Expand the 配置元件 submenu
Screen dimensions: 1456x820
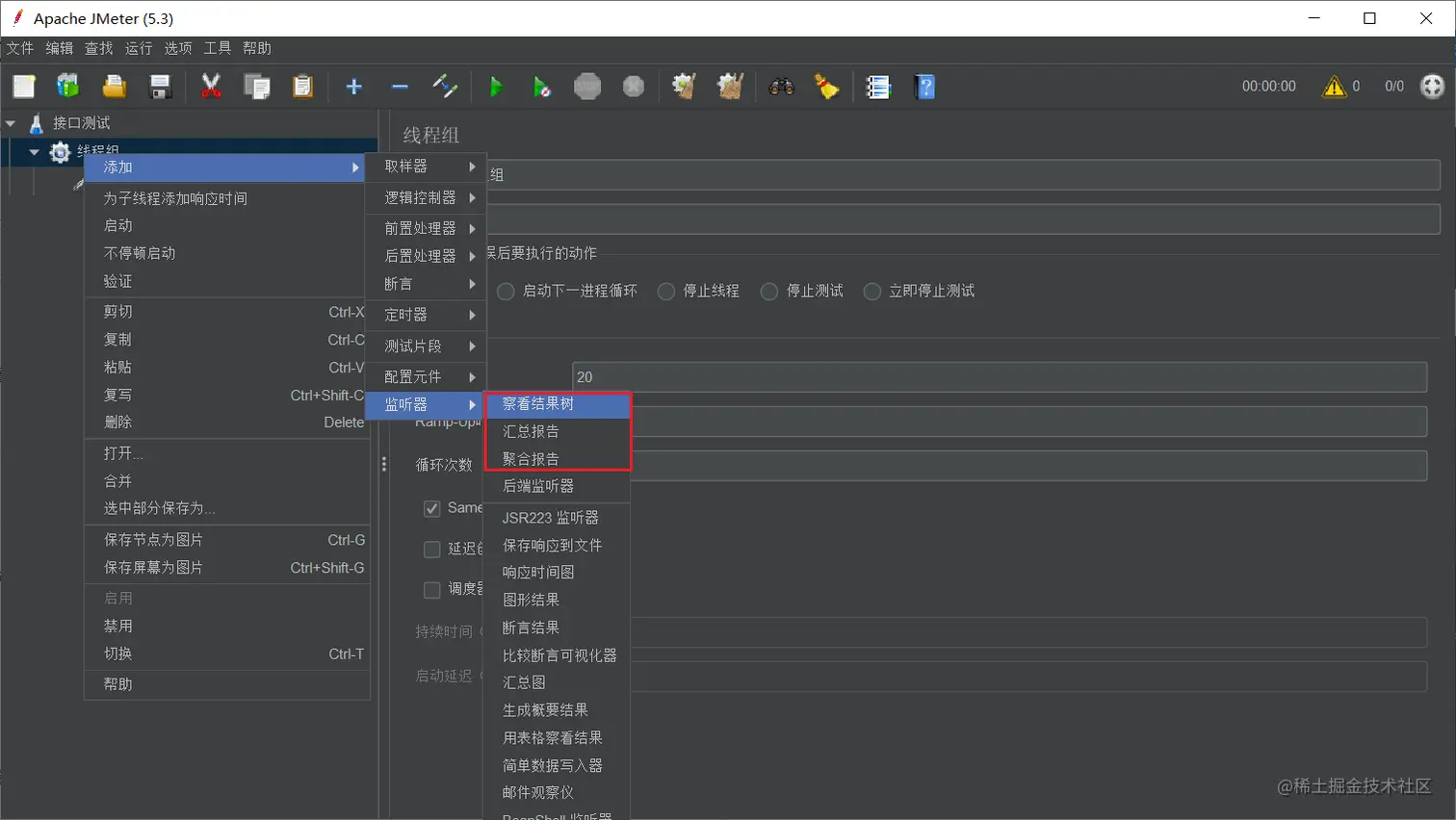click(x=426, y=376)
